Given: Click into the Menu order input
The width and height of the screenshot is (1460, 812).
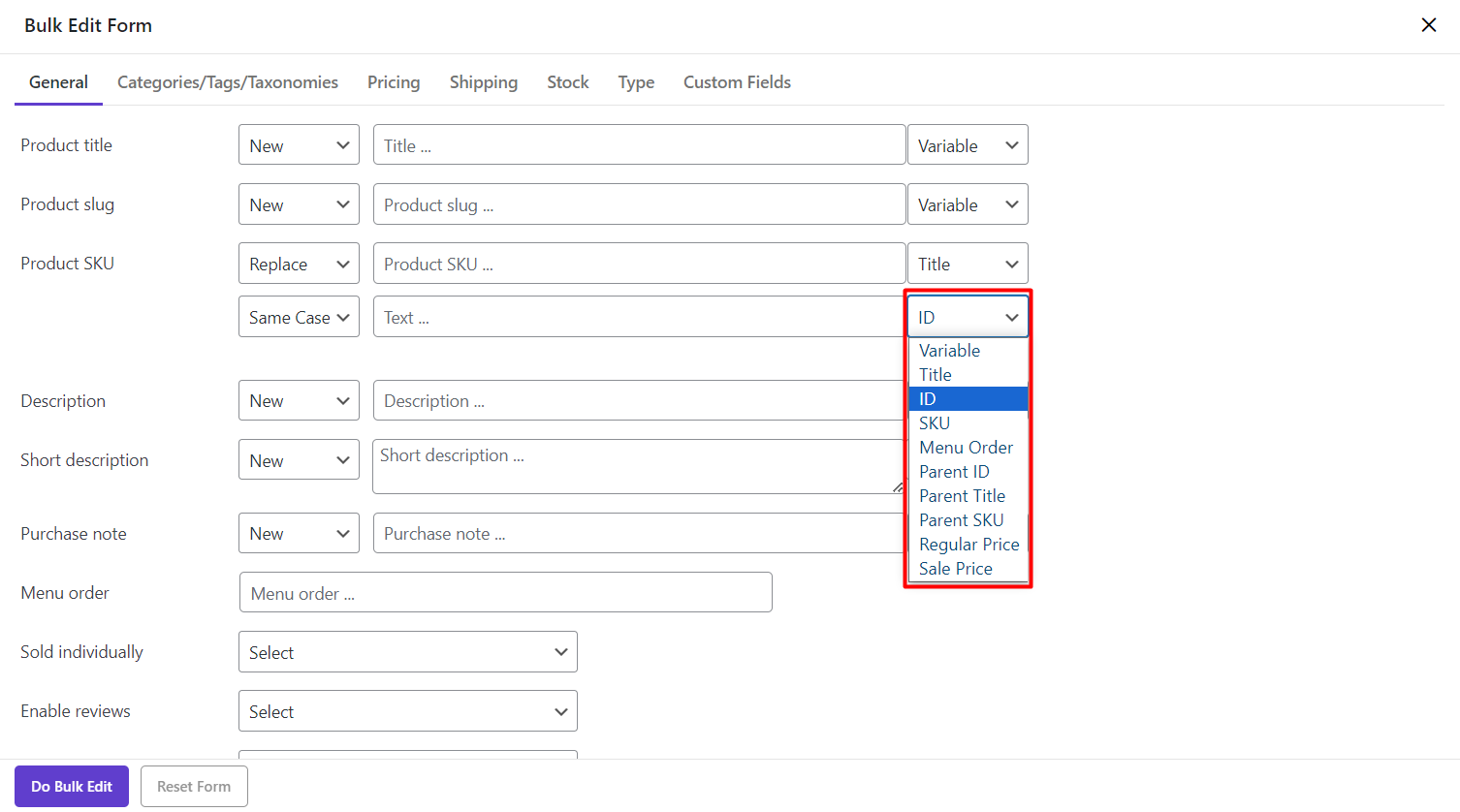Looking at the screenshot, I should coord(505,593).
